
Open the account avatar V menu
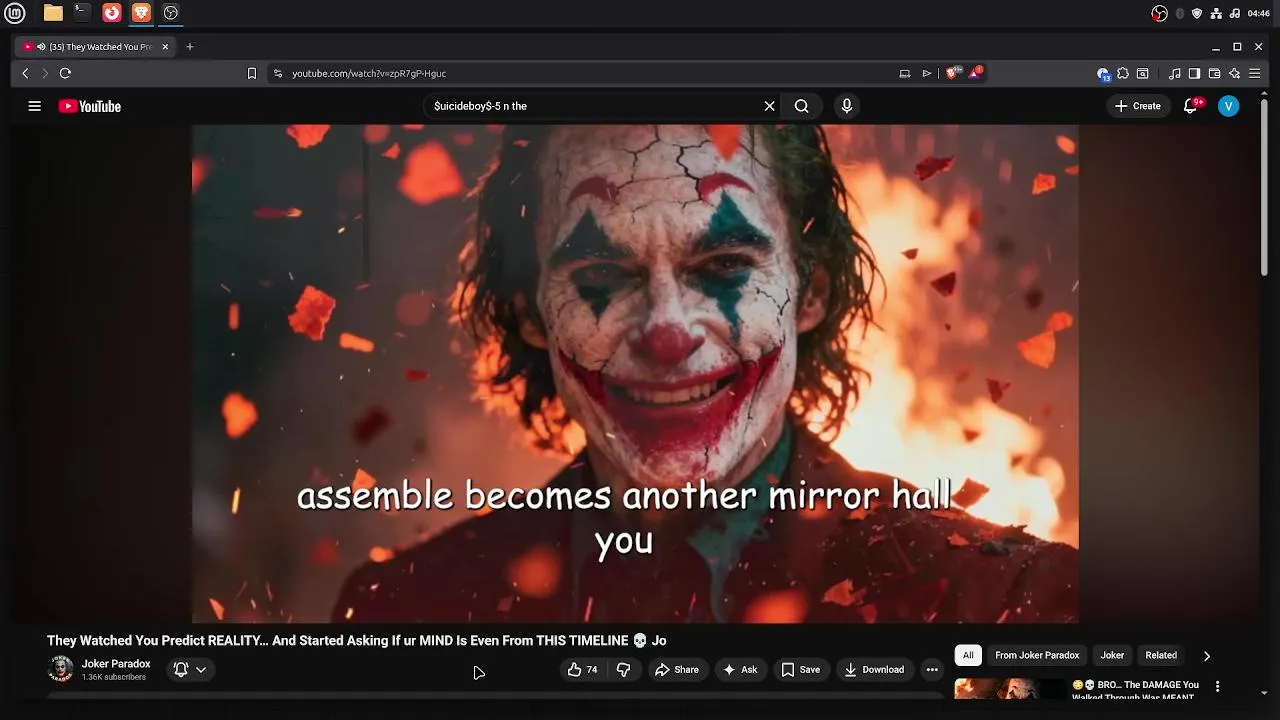1229,106
